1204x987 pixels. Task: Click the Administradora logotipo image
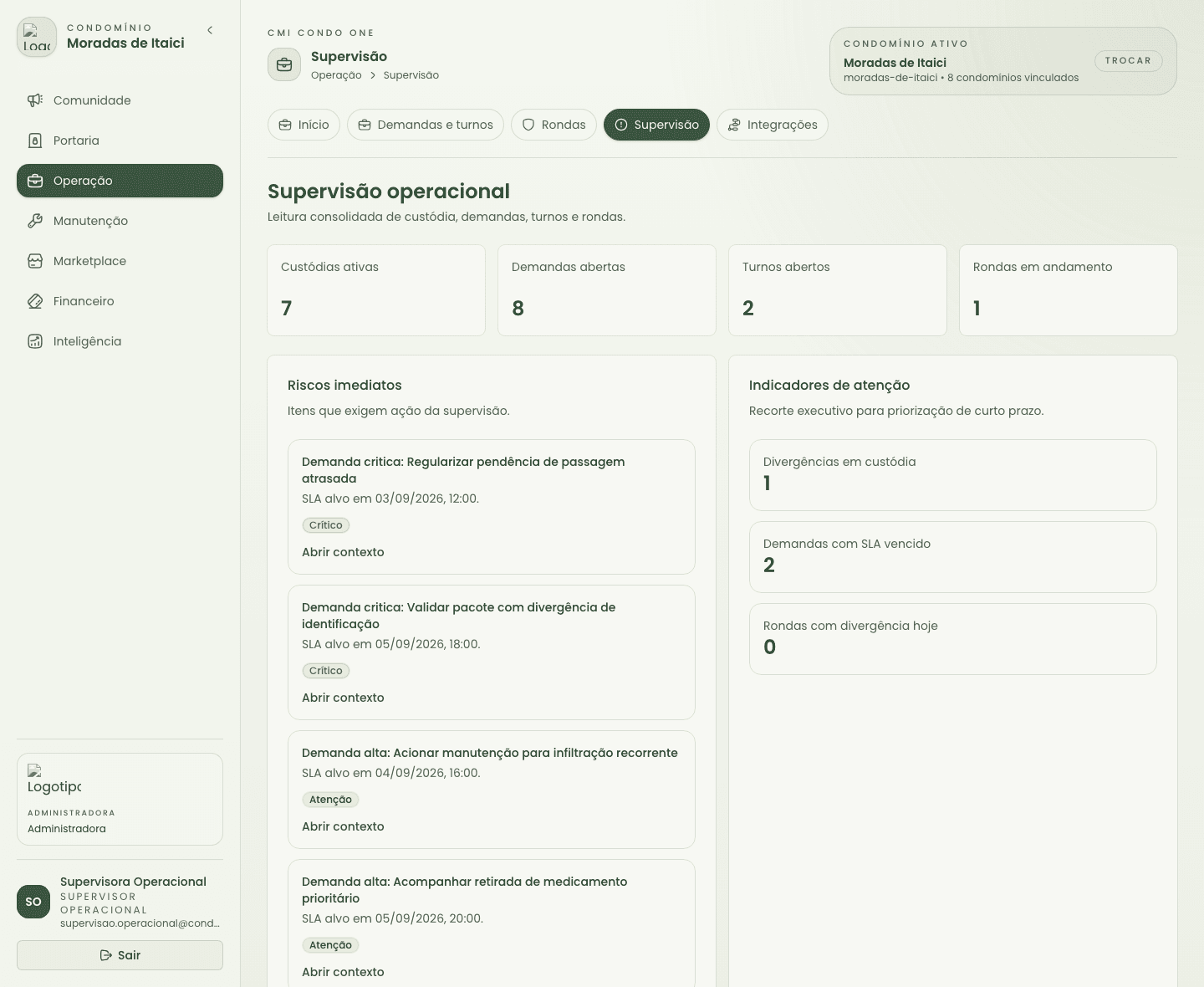tap(54, 780)
